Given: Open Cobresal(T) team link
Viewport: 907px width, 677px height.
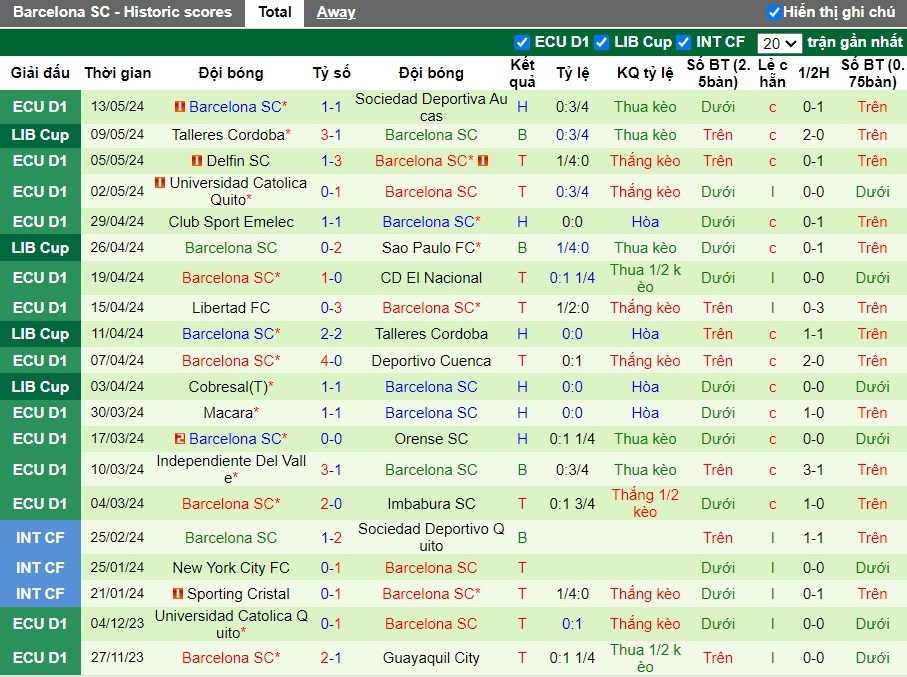Looking at the screenshot, I should [x=231, y=387].
